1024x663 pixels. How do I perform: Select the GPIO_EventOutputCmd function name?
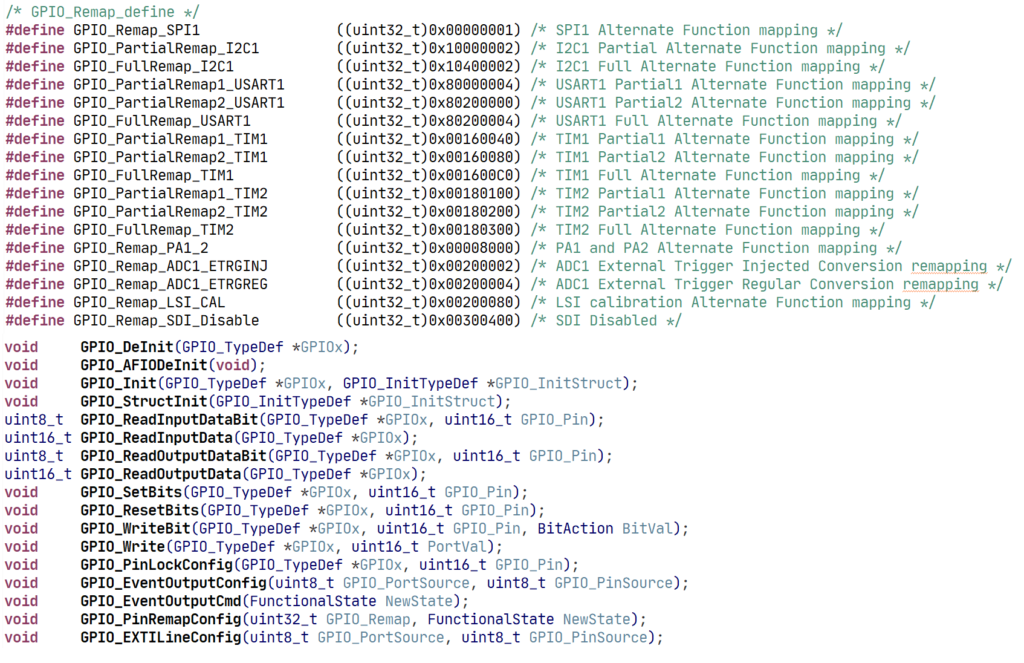161,602
